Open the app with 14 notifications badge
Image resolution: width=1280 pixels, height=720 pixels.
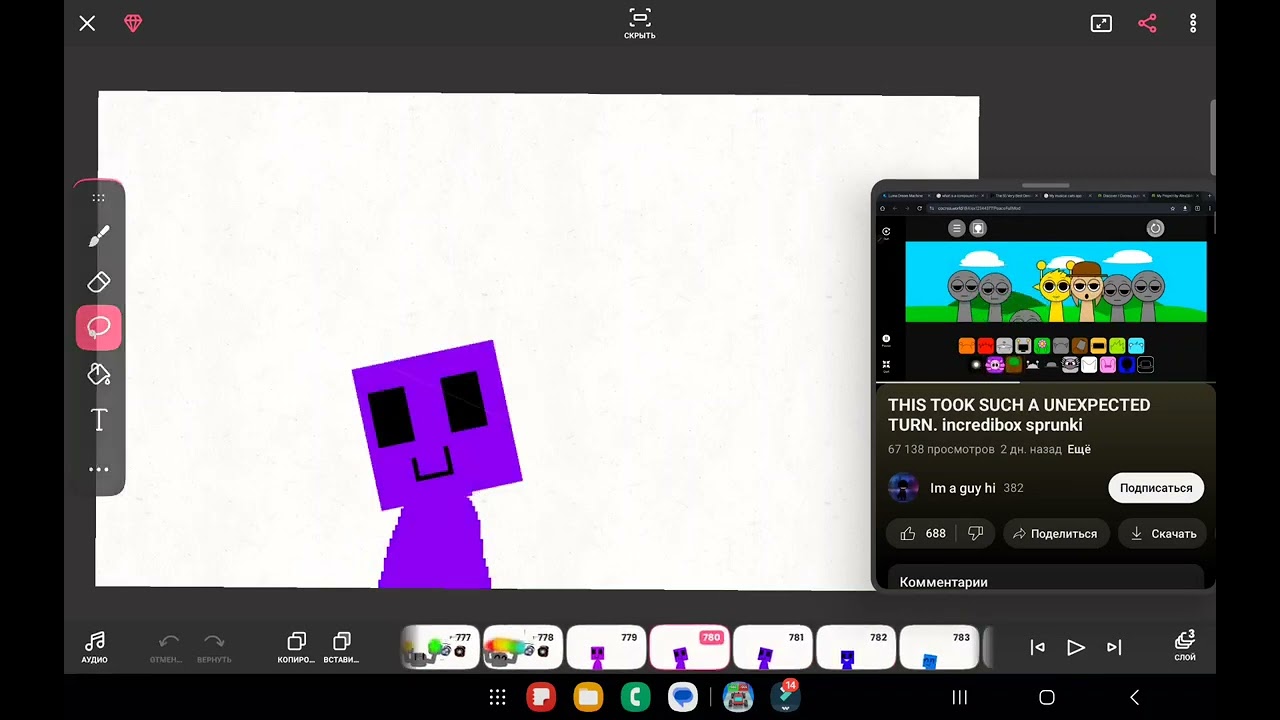(785, 697)
